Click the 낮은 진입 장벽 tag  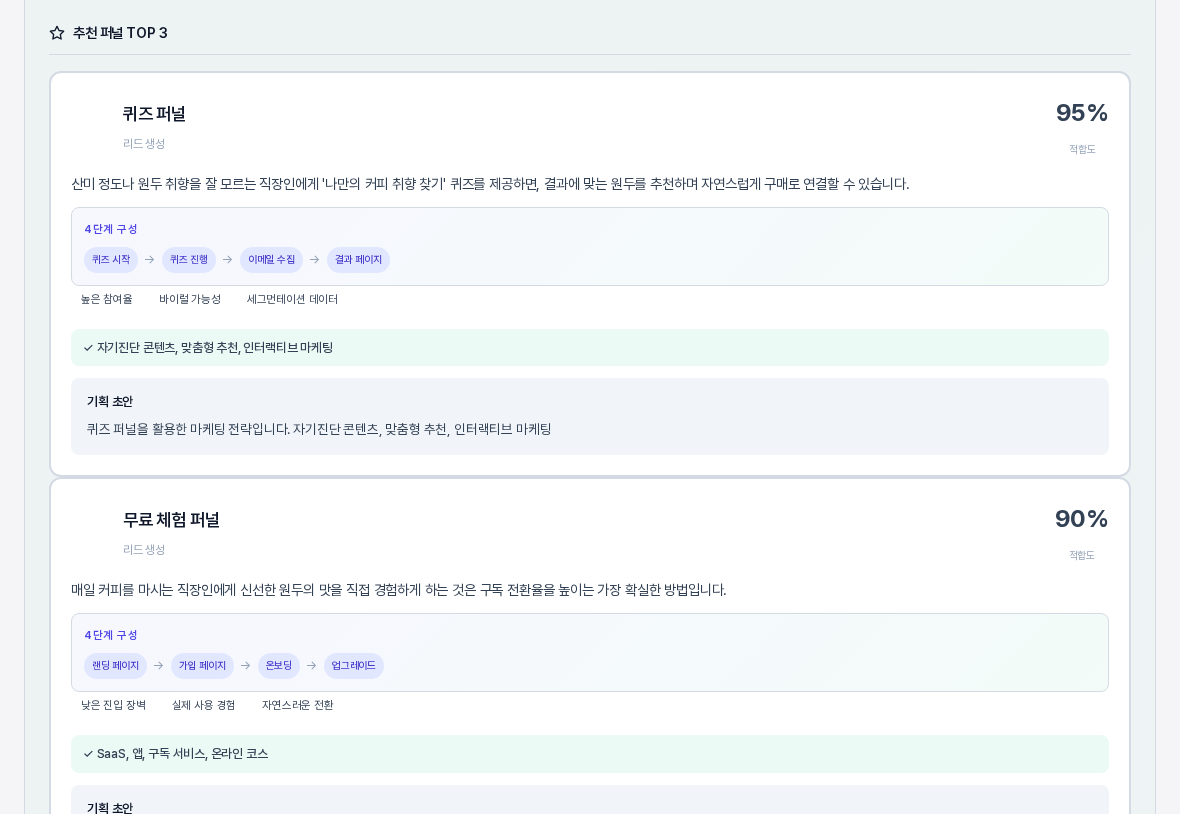coord(114,706)
